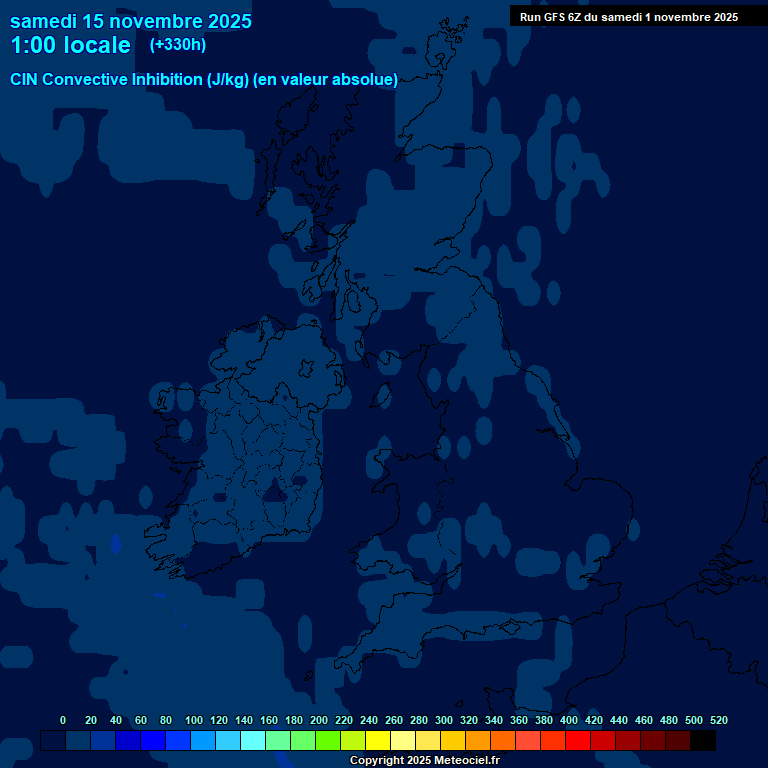Select the bright red legend swatch
This screenshot has height=768, width=768.
coord(578,741)
